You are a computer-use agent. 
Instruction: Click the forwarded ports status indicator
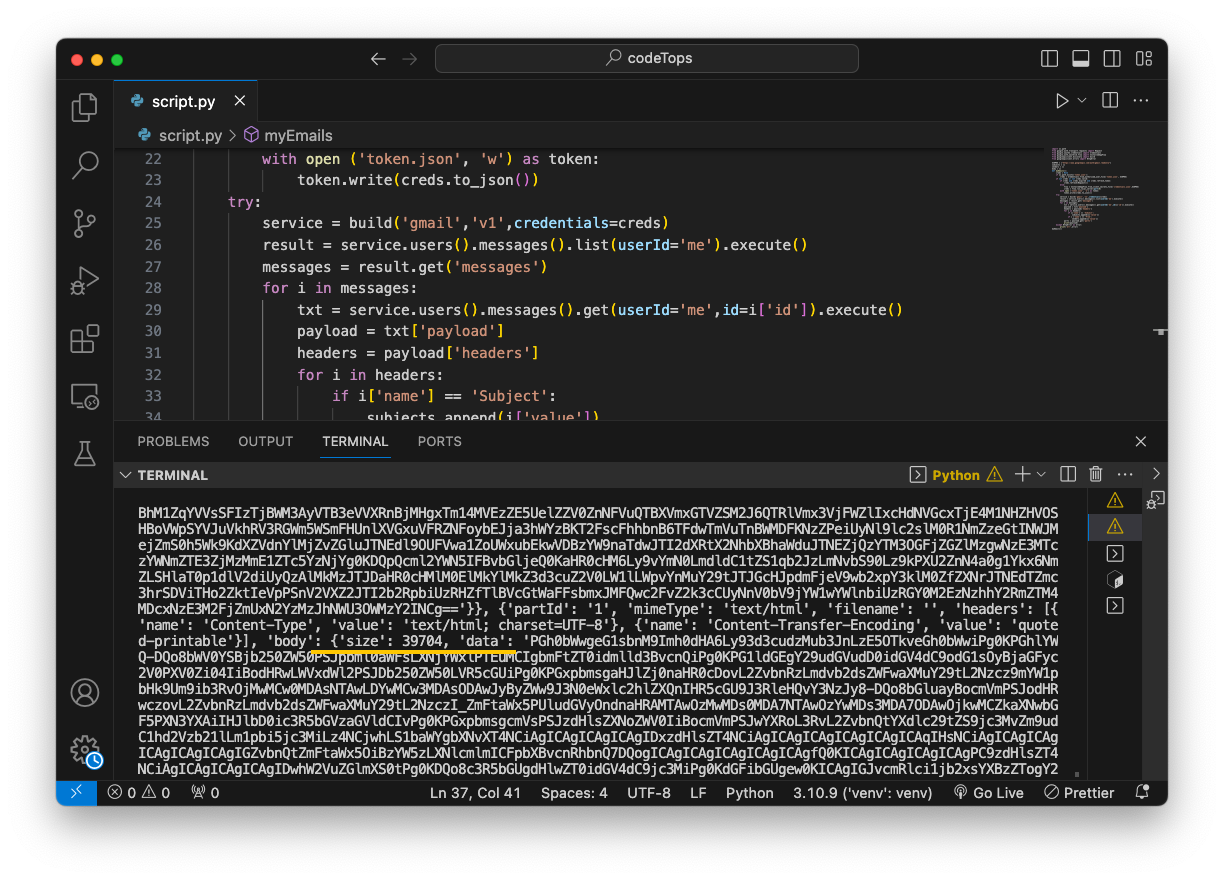[205, 793]
